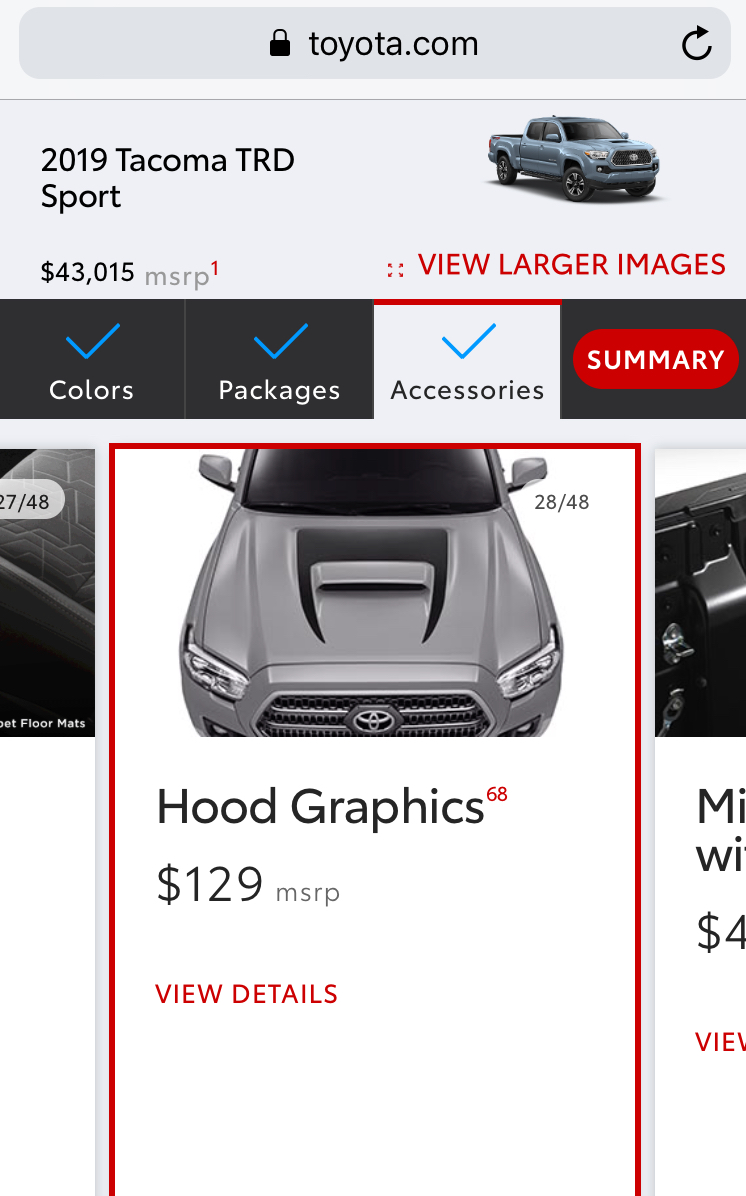
Task: Click the expand icon beside View Larger Images
Action: tap(395, 269)
